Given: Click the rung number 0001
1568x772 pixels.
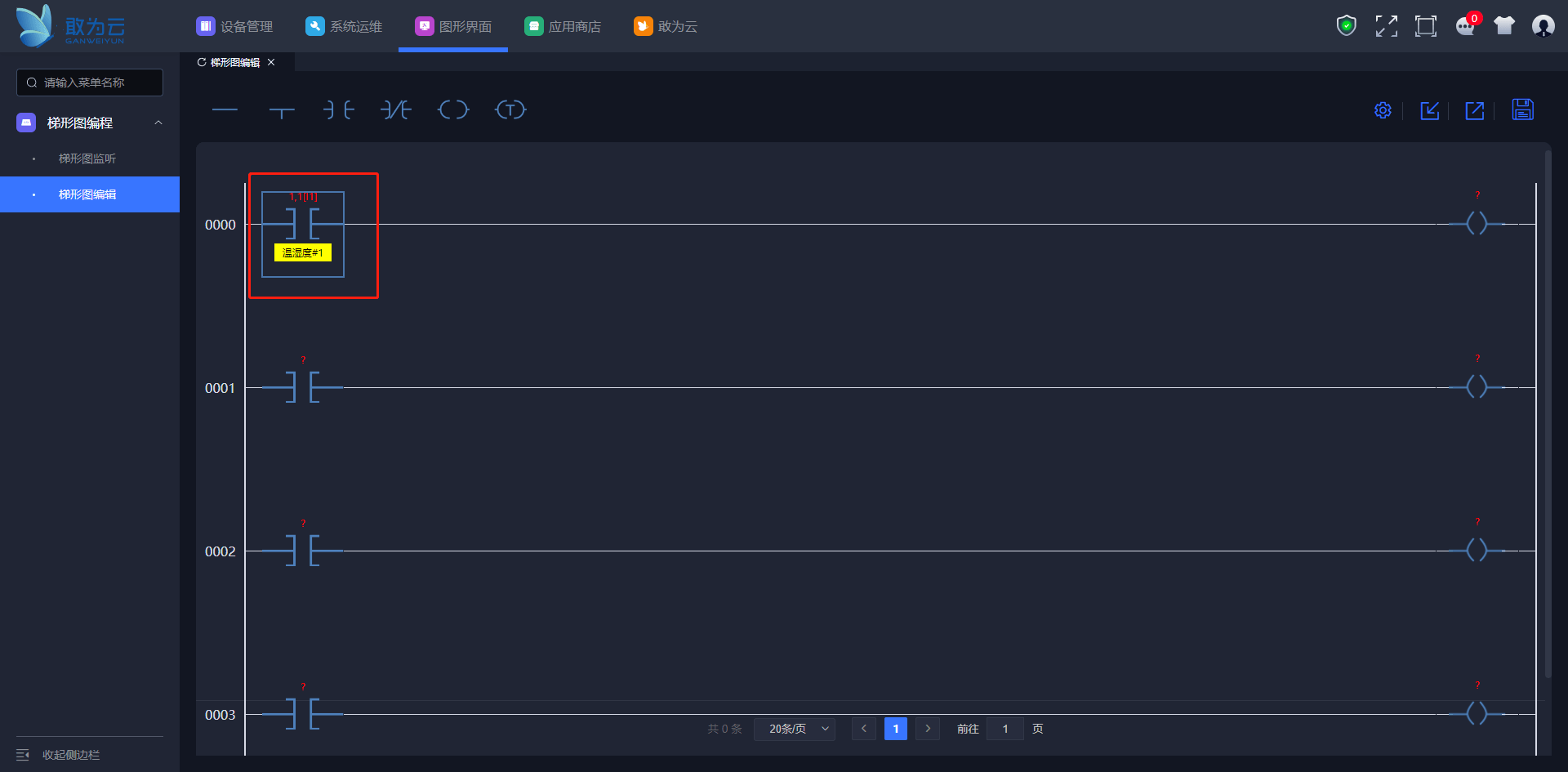Looking at the screenshot, I should pyautogui.click(x=220, y=388).
